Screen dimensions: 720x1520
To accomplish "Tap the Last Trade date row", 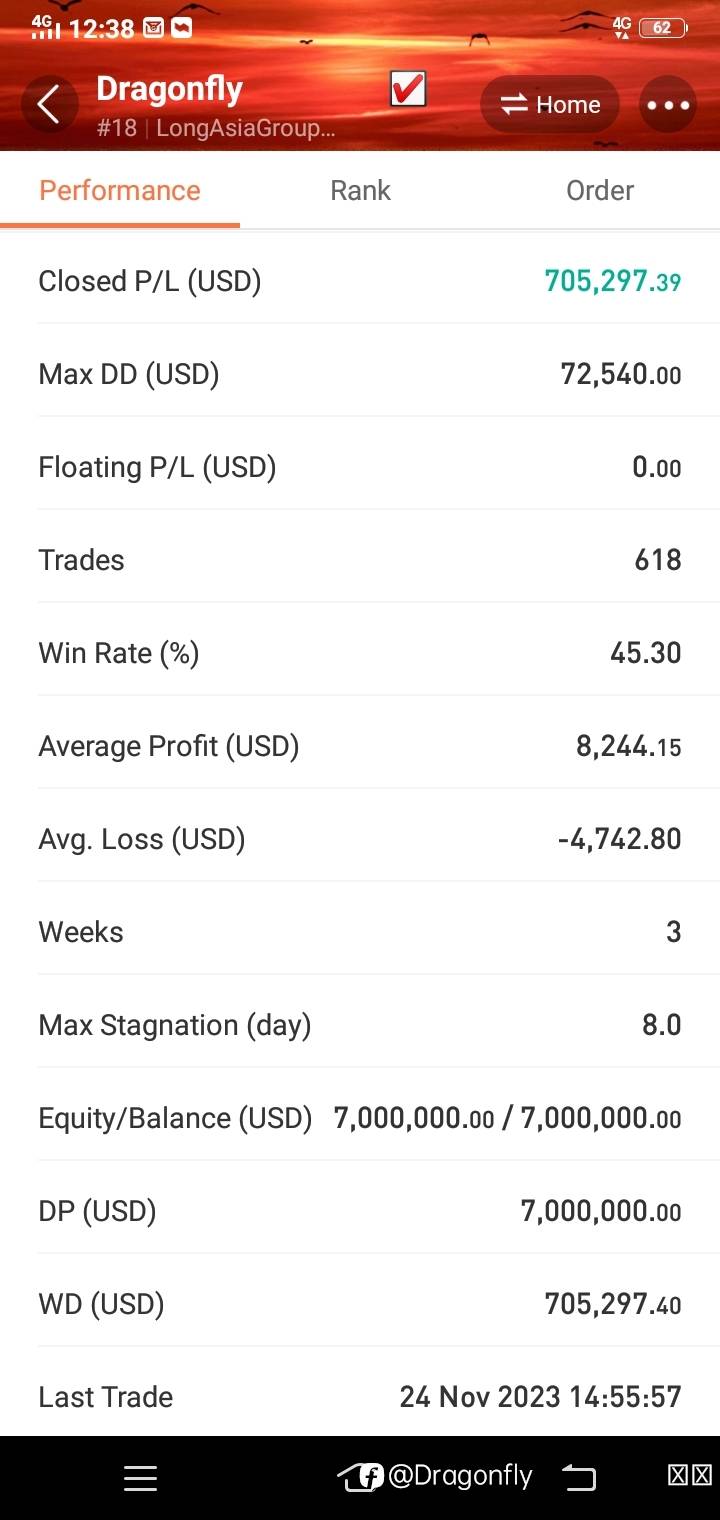I will pyautogui.click(x=360, y=1397).
